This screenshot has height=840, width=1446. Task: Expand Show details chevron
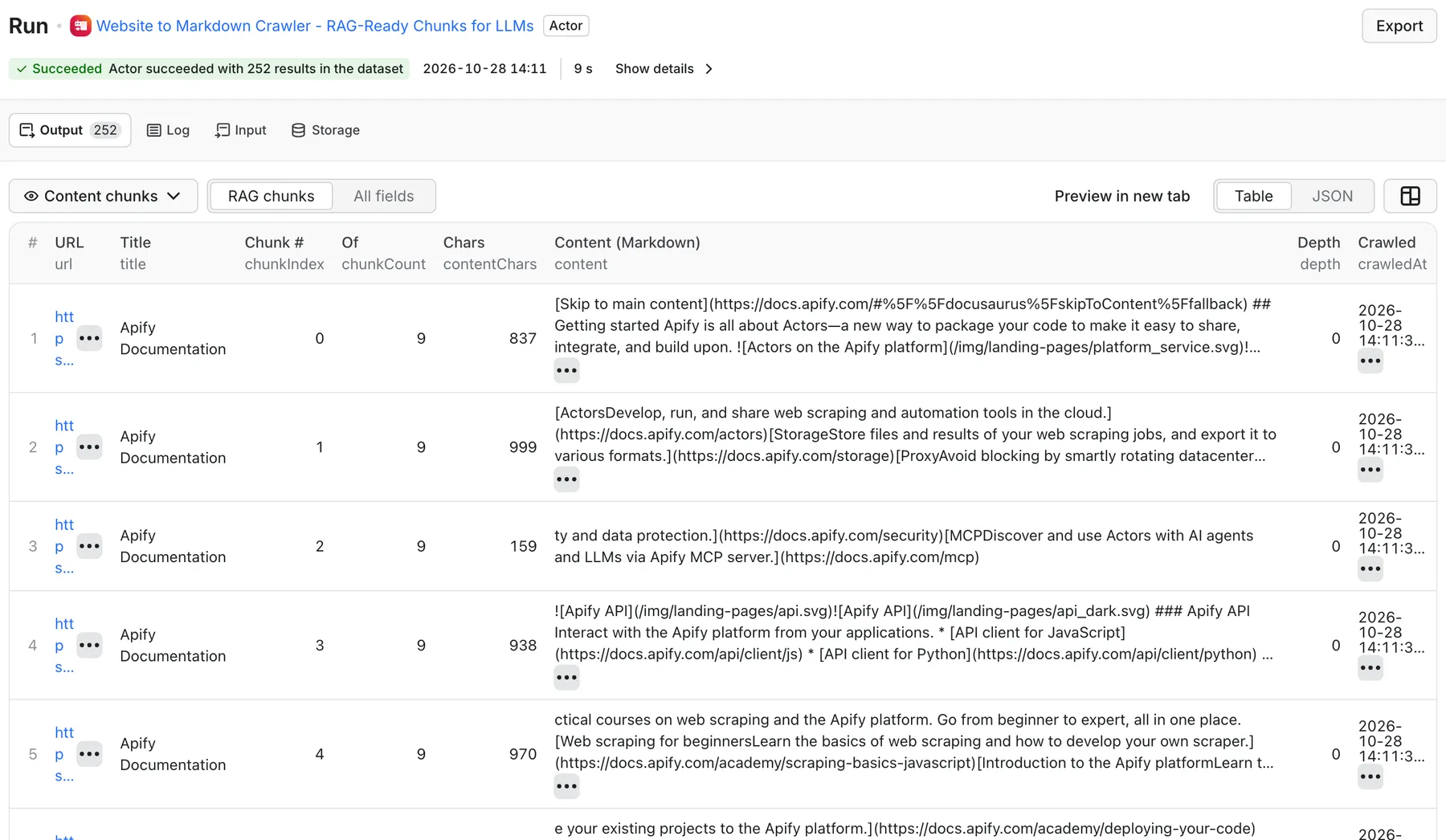pyautogui.click(x=709, y=69)
